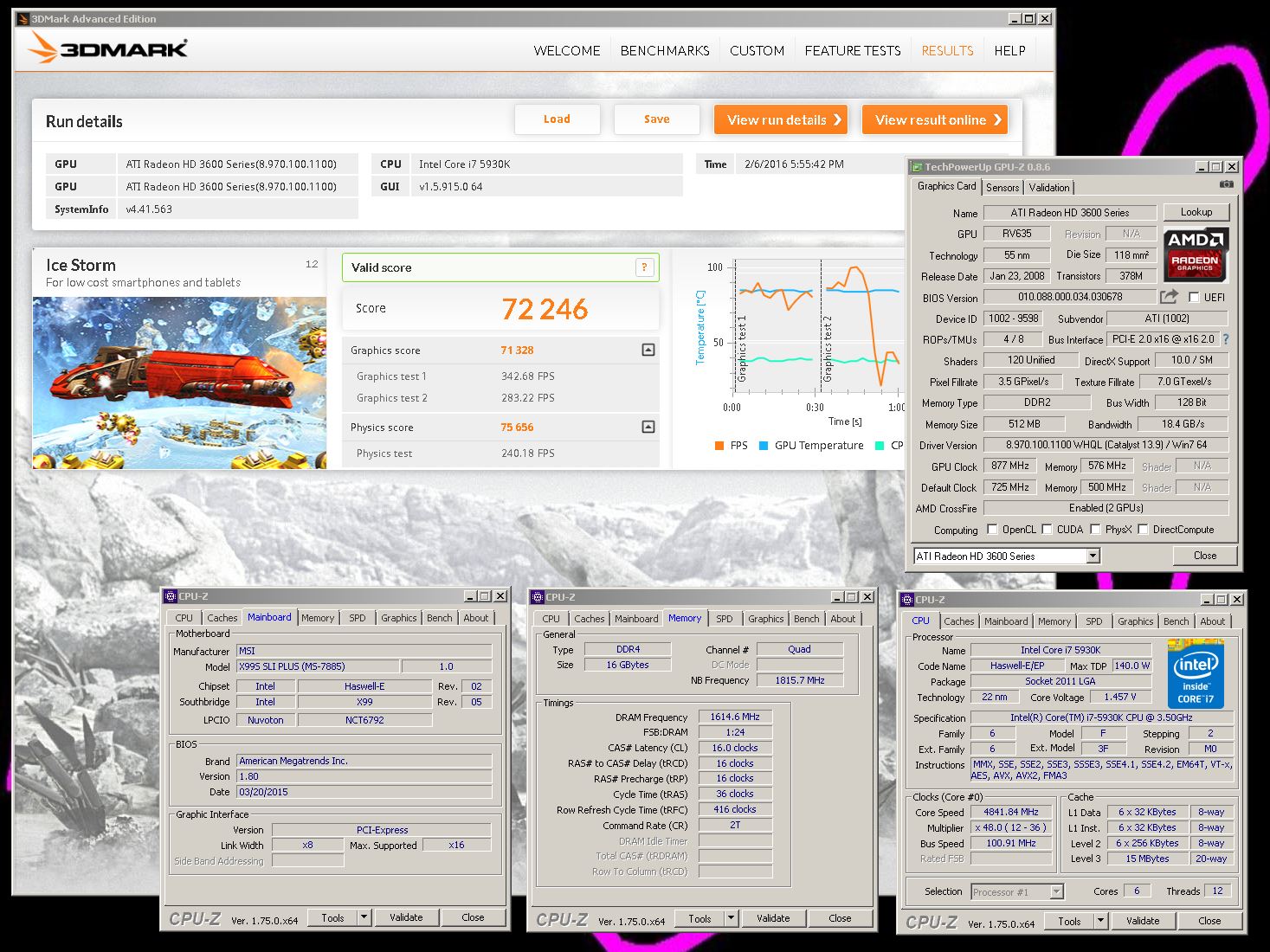Open the WELCOME tab in 3DMark
The image size is (1270, 952).
(567, 51)
